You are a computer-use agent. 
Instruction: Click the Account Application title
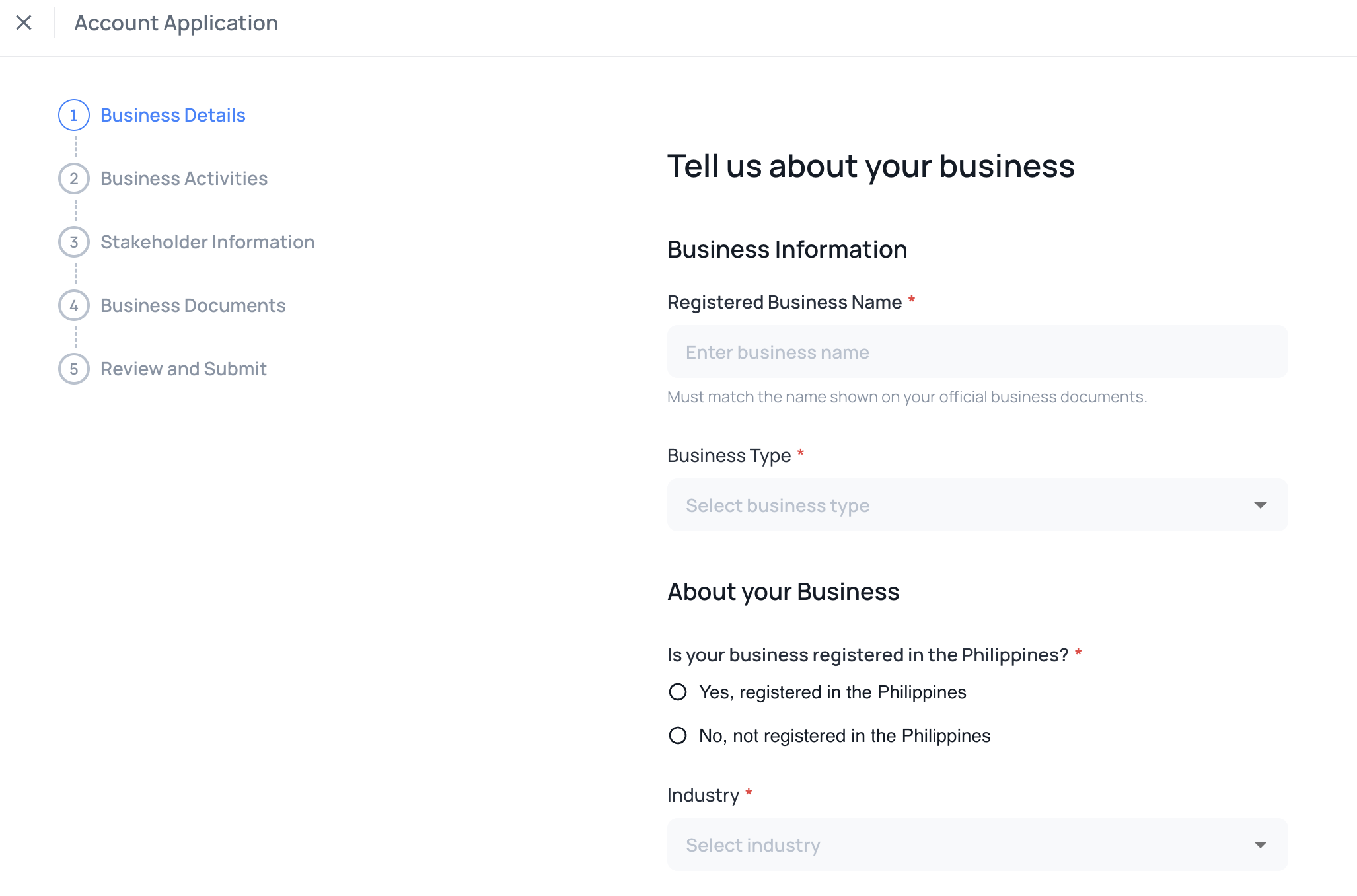(176, 23)
